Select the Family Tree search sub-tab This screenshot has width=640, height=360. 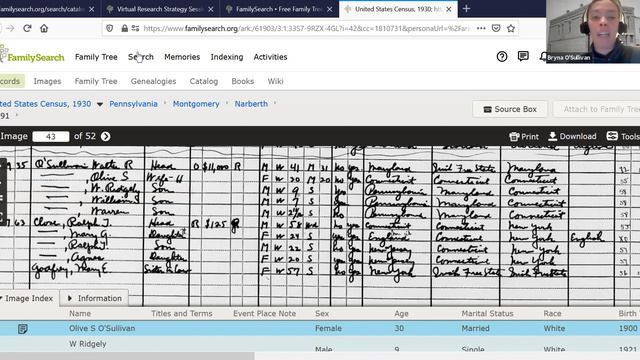96,81
